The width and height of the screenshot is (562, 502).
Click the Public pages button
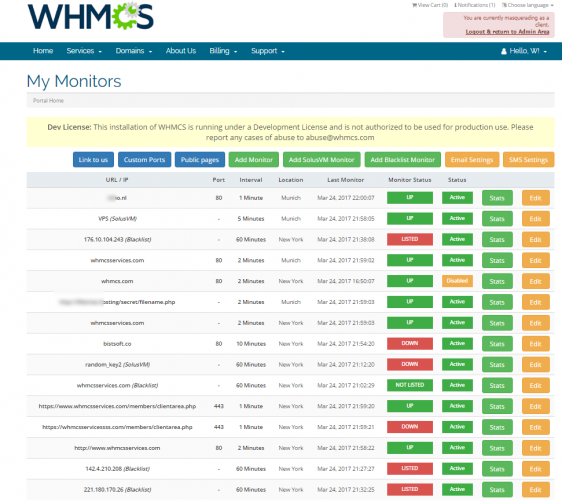[x=200, y=160]
